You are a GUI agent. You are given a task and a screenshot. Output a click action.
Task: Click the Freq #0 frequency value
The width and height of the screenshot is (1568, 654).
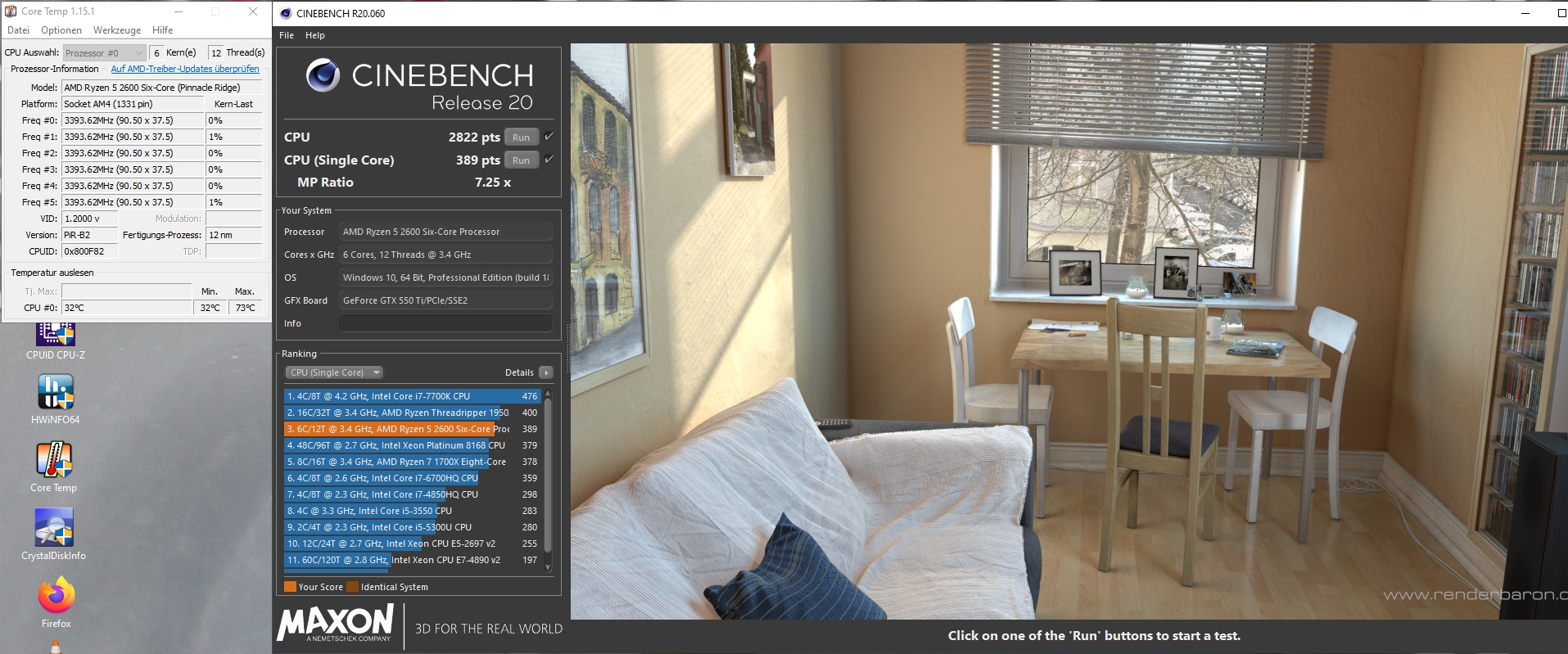point(133,120)
